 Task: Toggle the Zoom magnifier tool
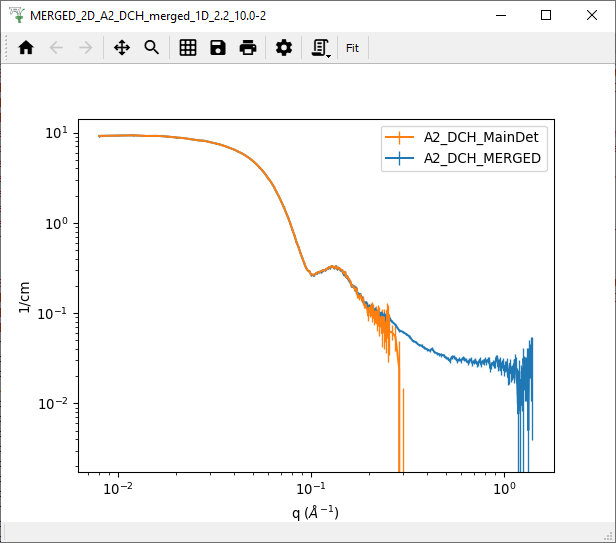click(152, 48)
